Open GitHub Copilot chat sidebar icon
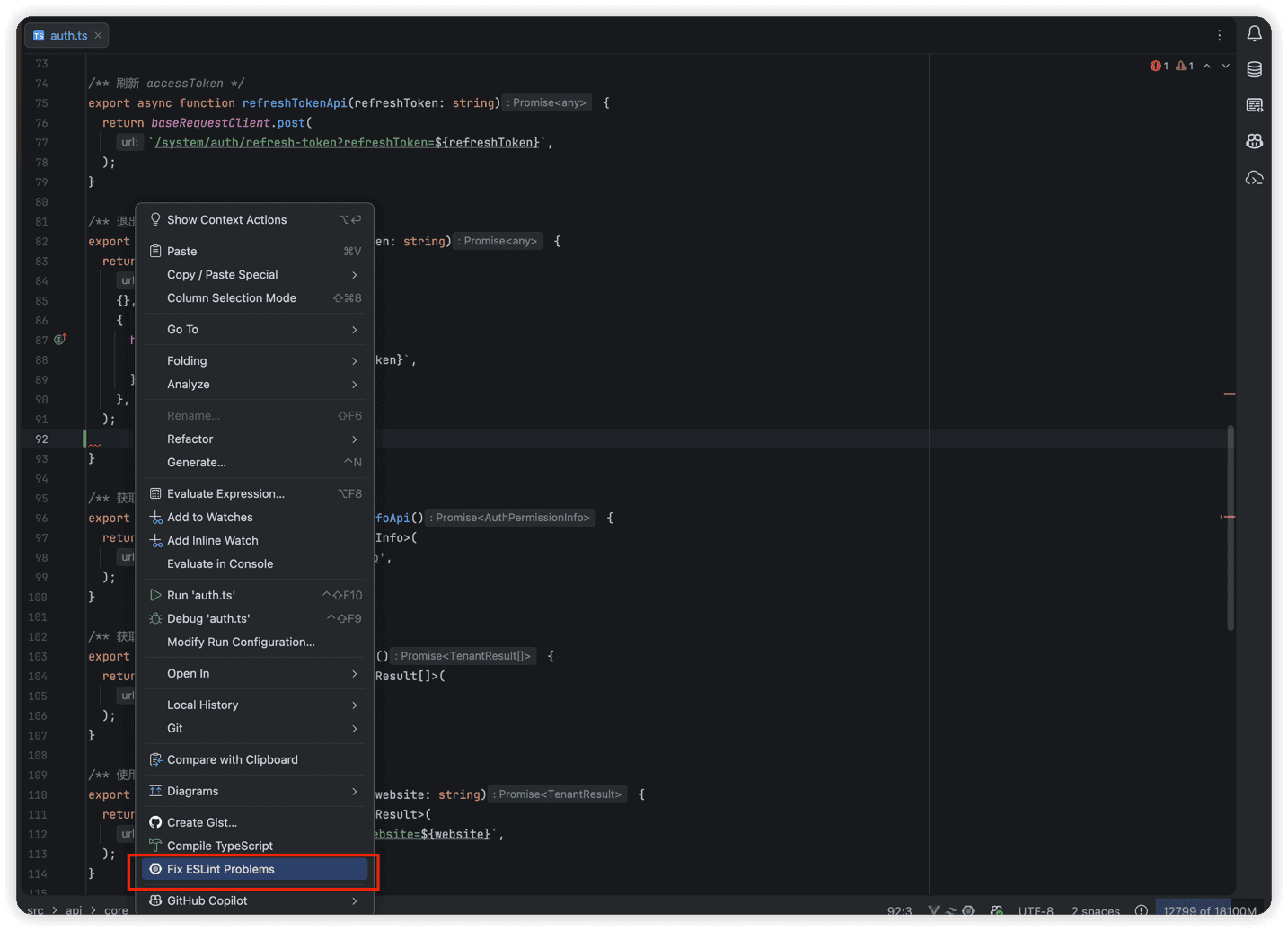 tap(1254, 141)
